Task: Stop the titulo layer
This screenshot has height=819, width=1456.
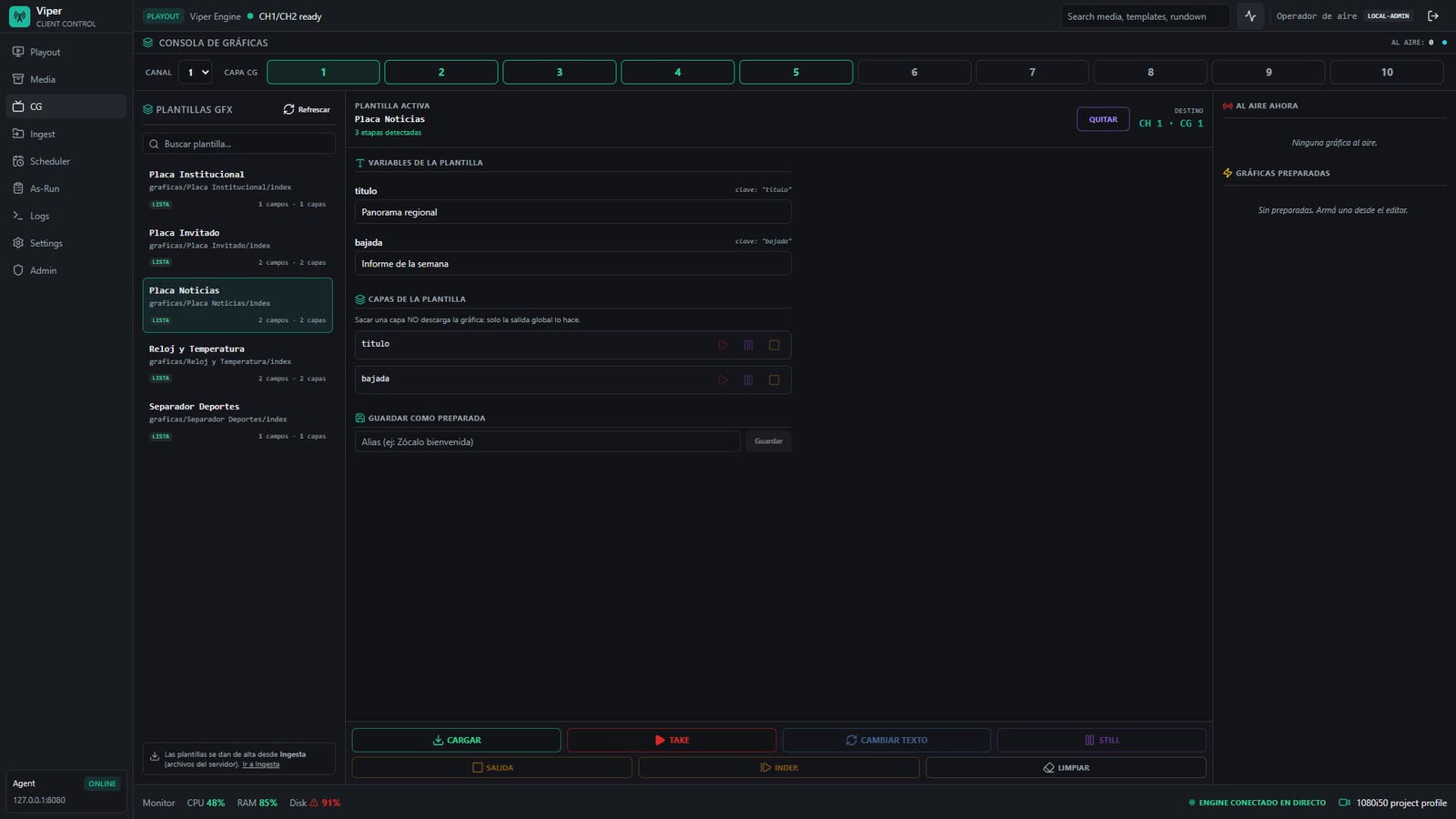Action: [774, 345]
